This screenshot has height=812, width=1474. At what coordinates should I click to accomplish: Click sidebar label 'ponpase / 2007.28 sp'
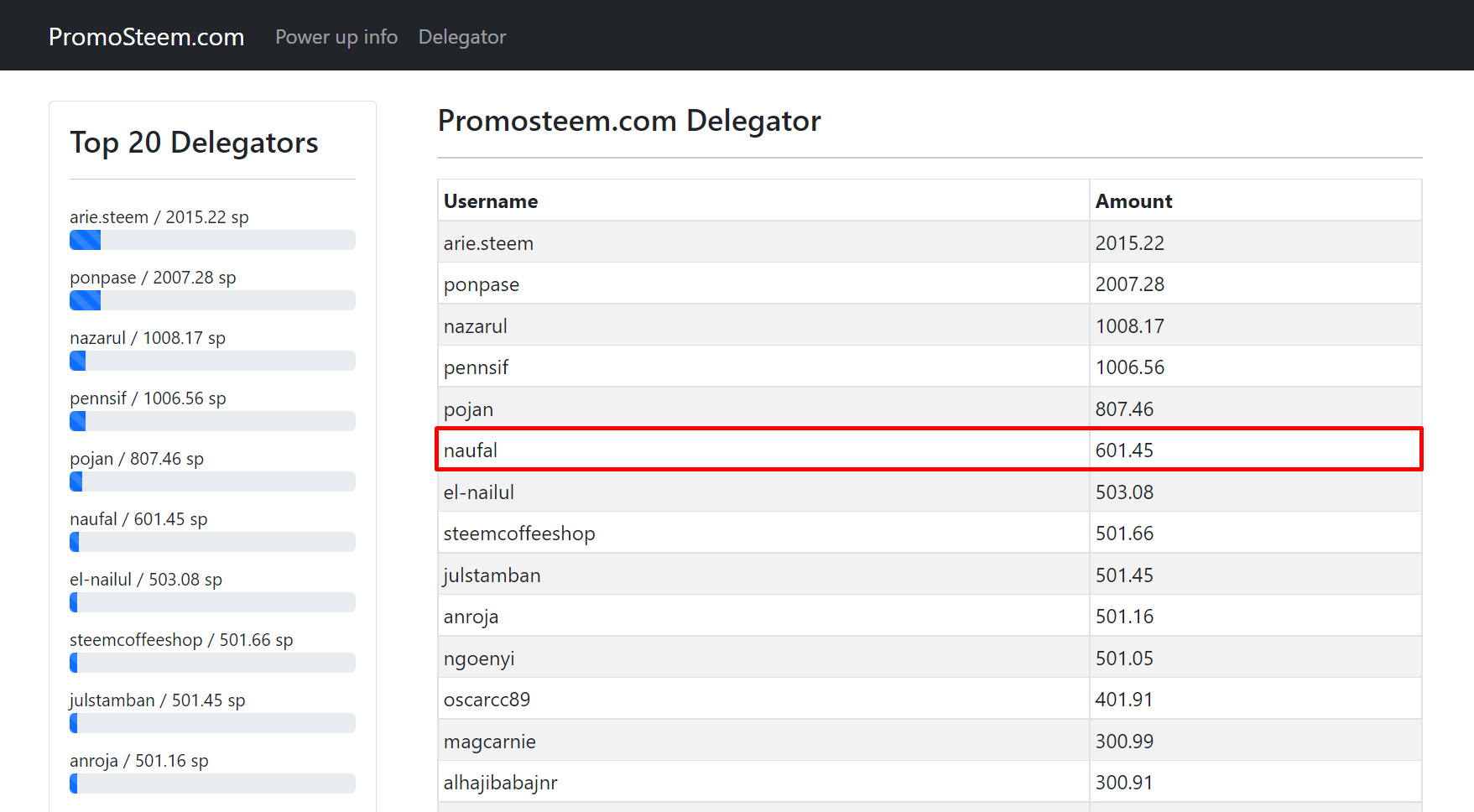click(153, 278)
